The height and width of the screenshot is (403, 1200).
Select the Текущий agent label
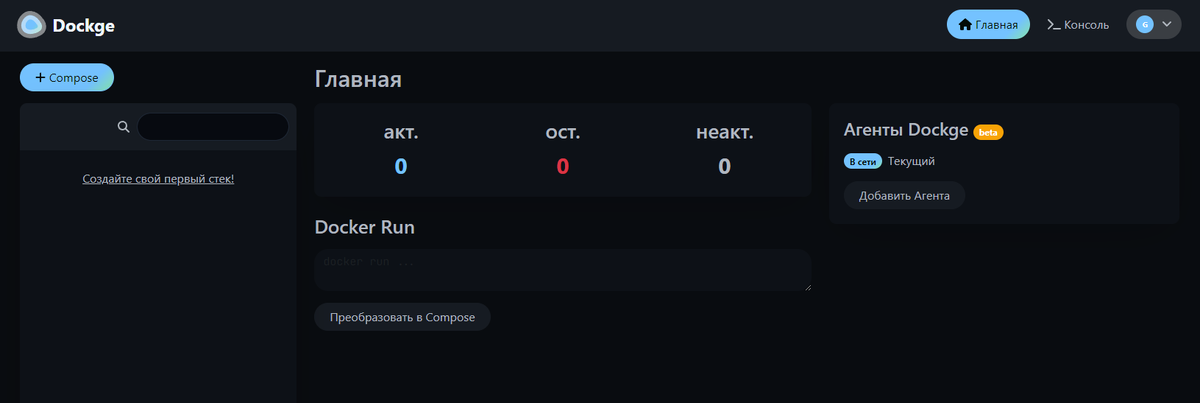tap(911, 161)
